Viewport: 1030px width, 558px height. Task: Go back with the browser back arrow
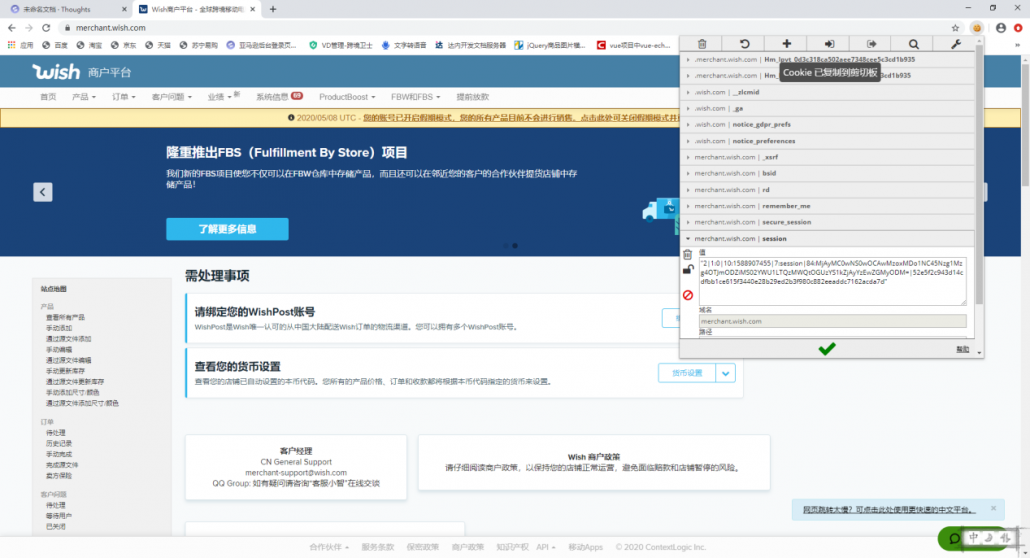point(12,28)
